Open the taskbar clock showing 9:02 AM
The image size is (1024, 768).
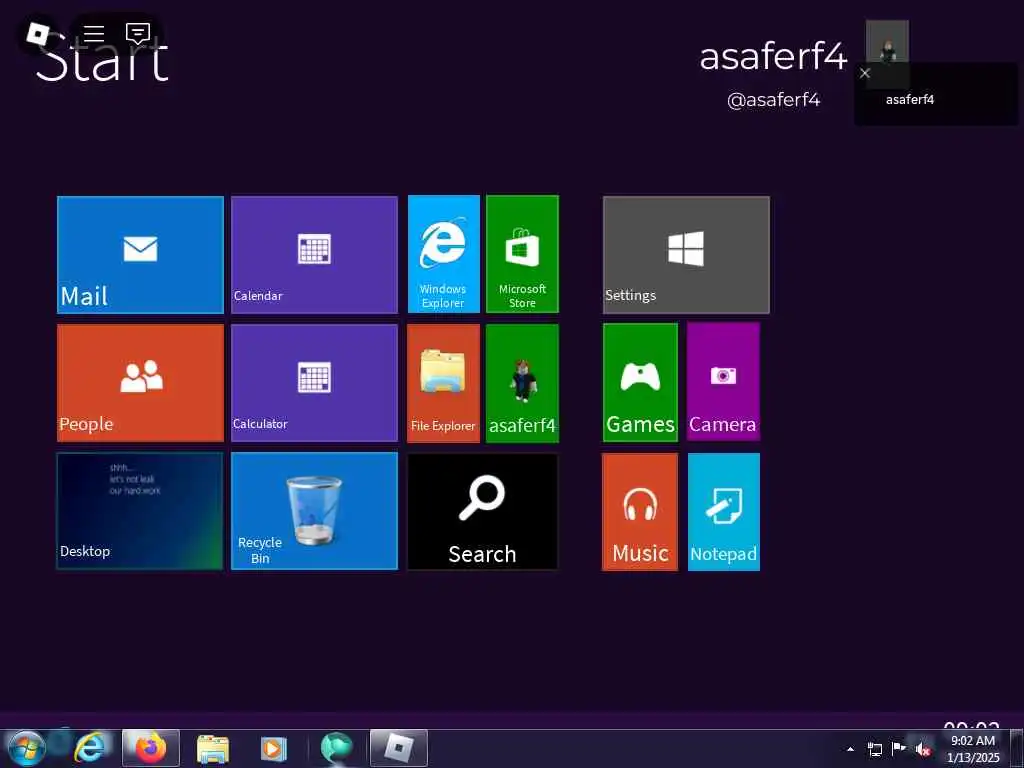[x=973, y=749]
